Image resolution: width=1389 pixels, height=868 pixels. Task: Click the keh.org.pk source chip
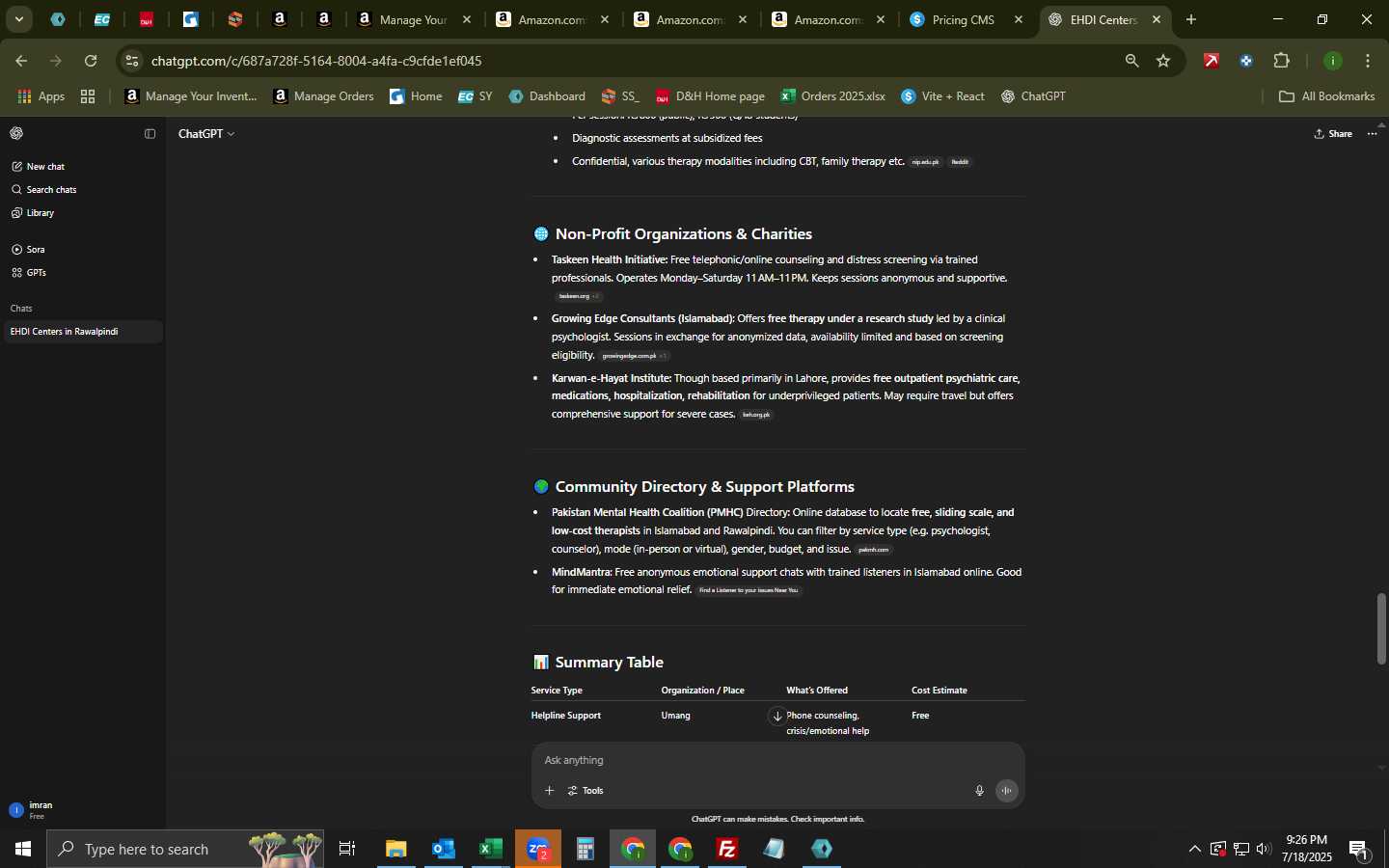tap(756, 415)
